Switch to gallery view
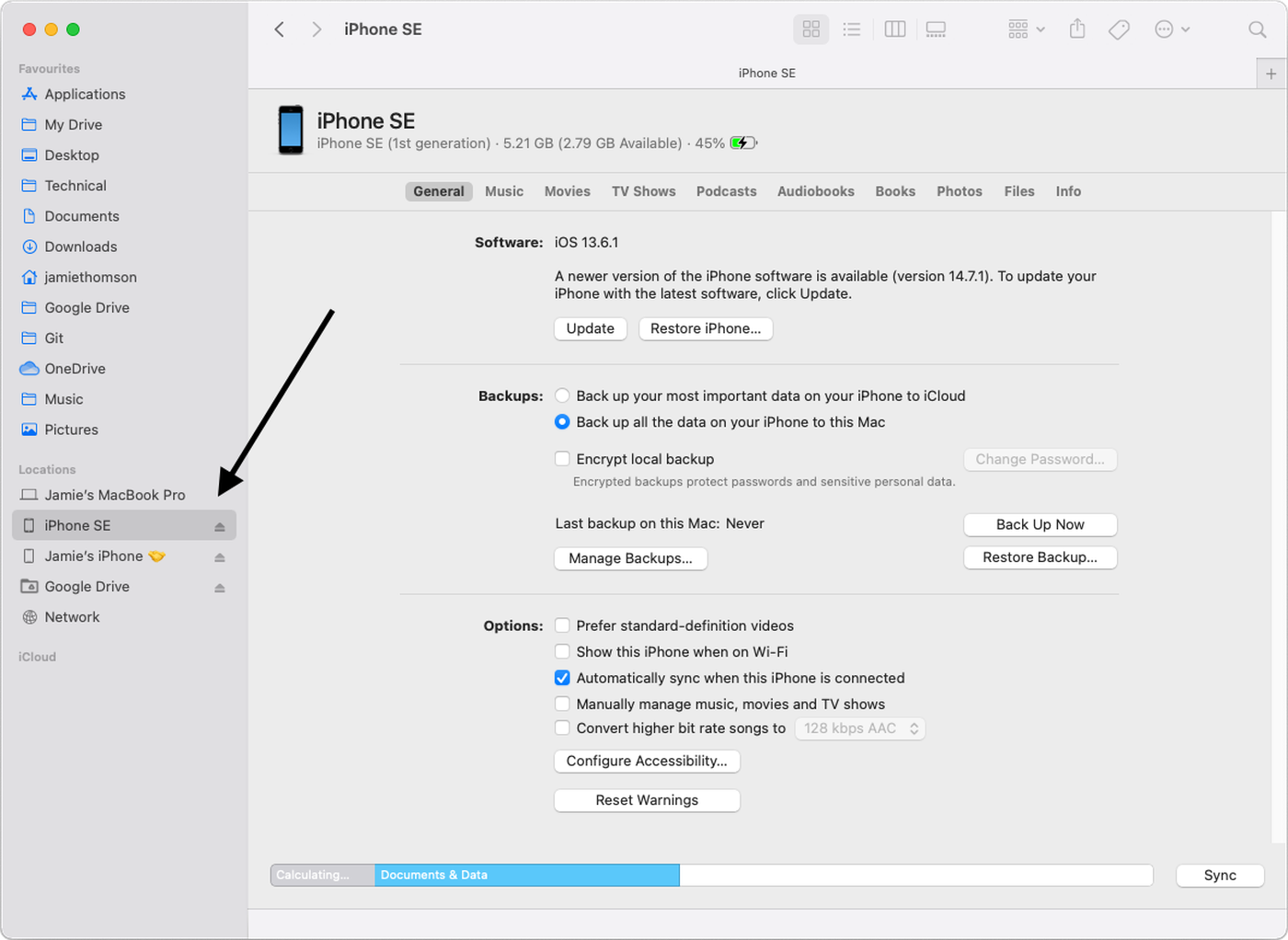Screen dimensions: 1288x940 [x=936, y=29]
